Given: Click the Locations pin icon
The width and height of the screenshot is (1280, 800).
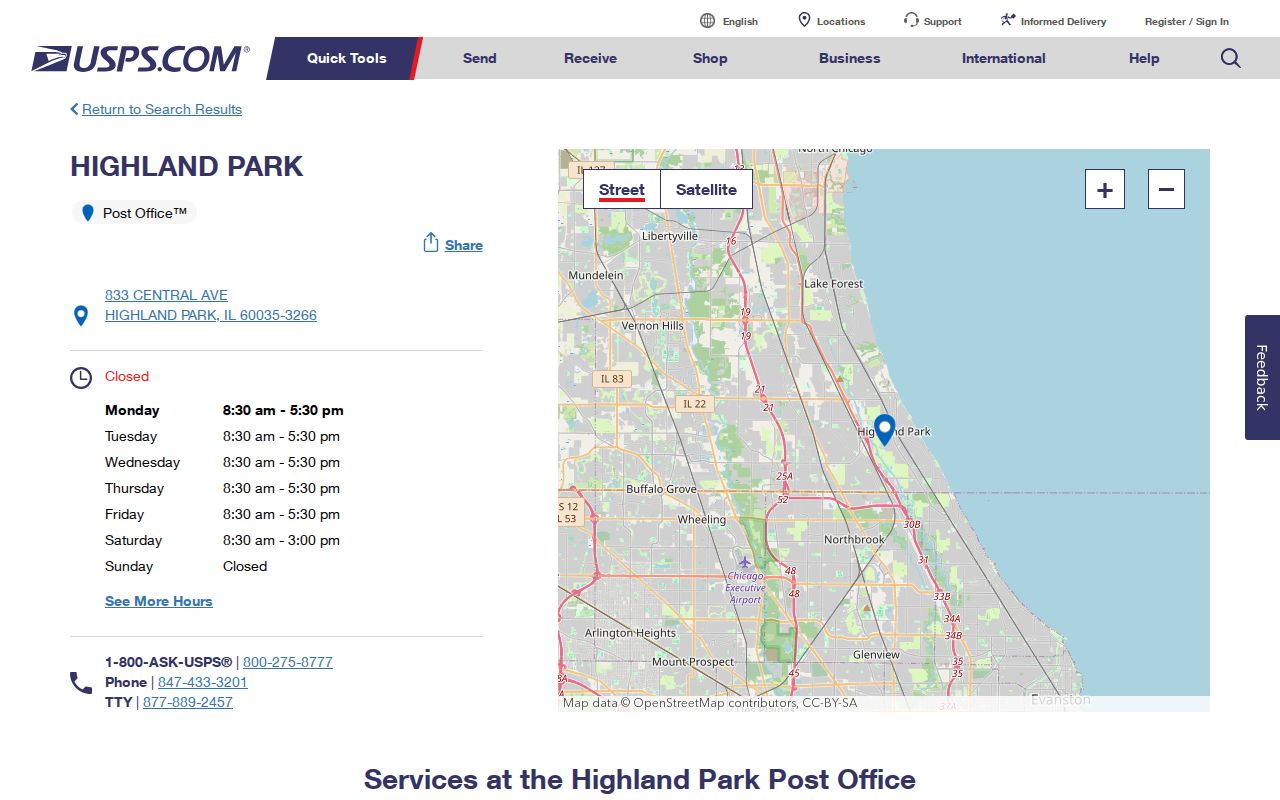Looking at the screenshot, I should pos(804,20).
